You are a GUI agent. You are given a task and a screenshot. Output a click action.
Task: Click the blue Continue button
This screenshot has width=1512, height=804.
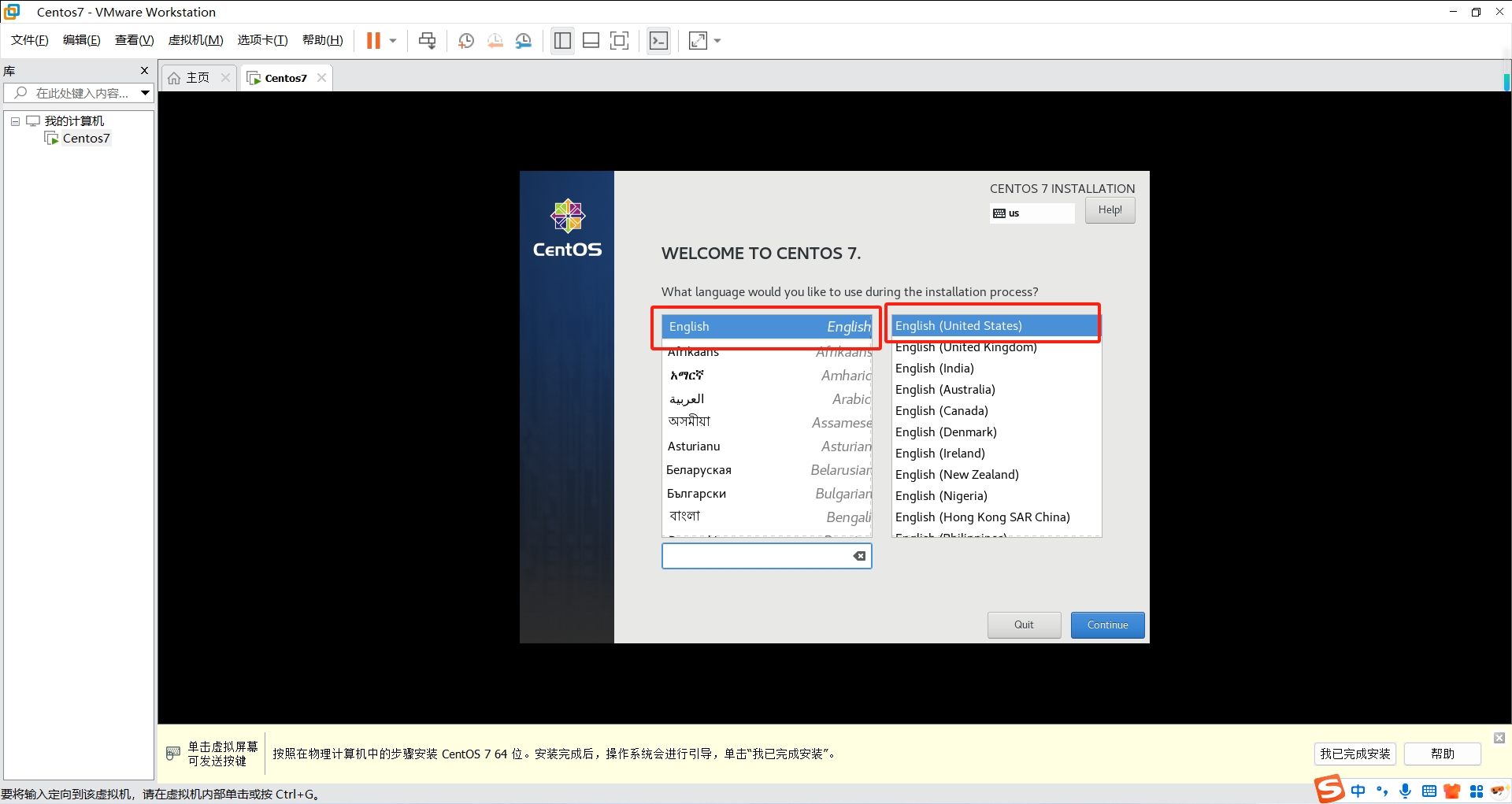(x=1107, y=624)
